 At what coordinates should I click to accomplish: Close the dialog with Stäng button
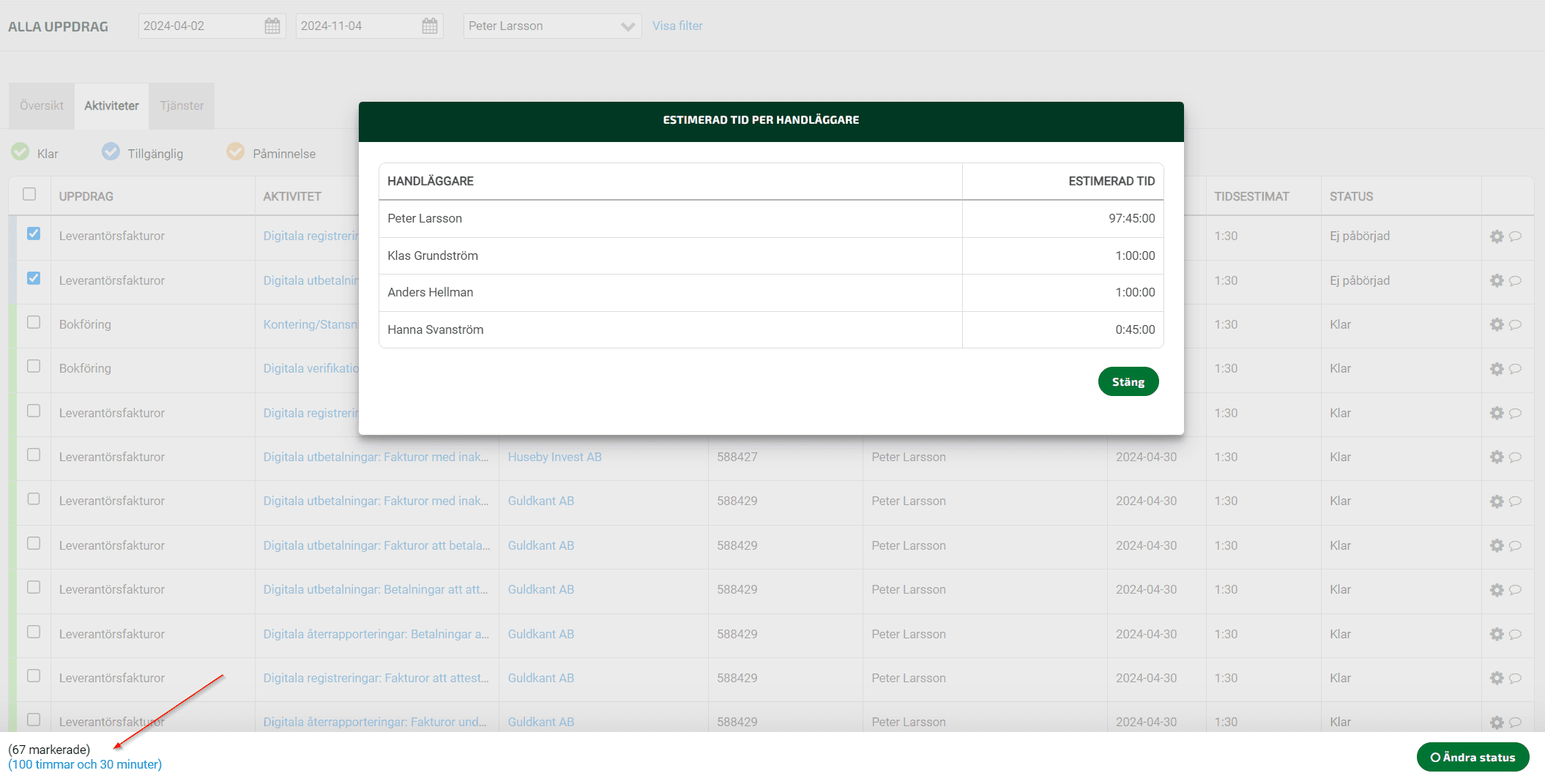1128,381
